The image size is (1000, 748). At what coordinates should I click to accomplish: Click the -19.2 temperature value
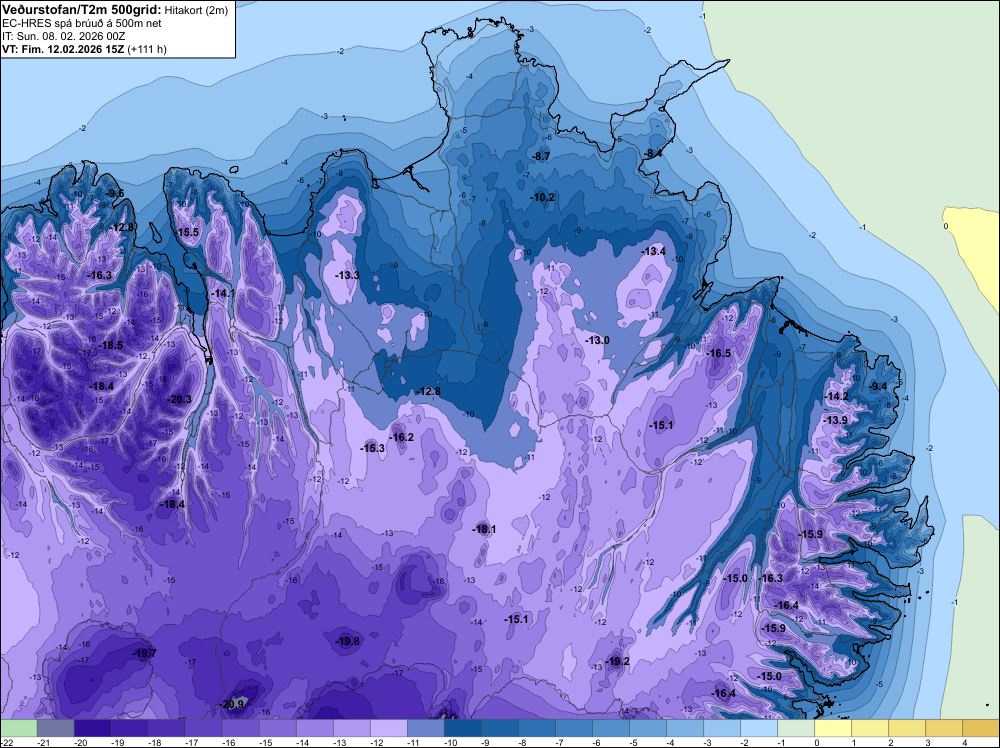pos(617,661)
